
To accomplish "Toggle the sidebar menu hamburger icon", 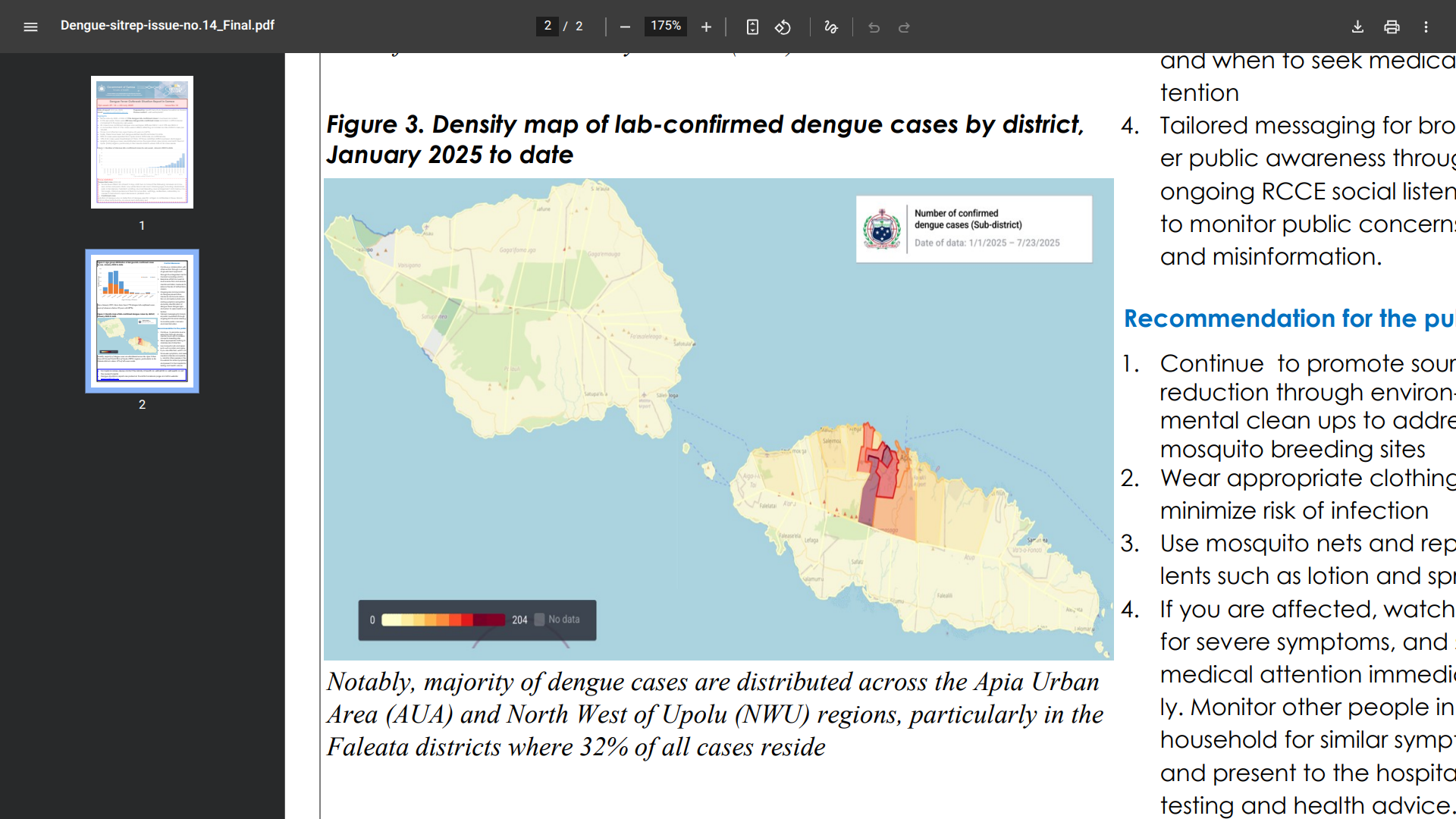I will (x=30, y=27).
